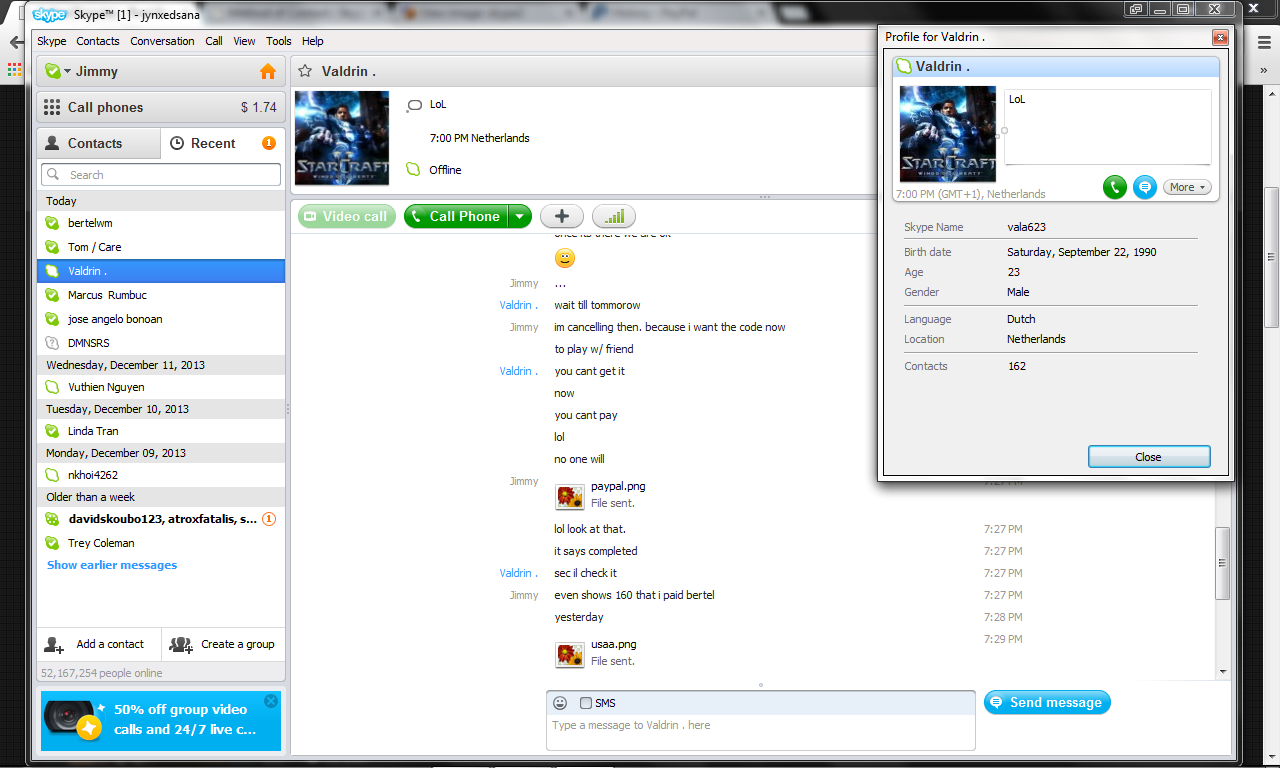Click Add a contact
Viewport: 1280px width, 768px height.
(99, 645)
